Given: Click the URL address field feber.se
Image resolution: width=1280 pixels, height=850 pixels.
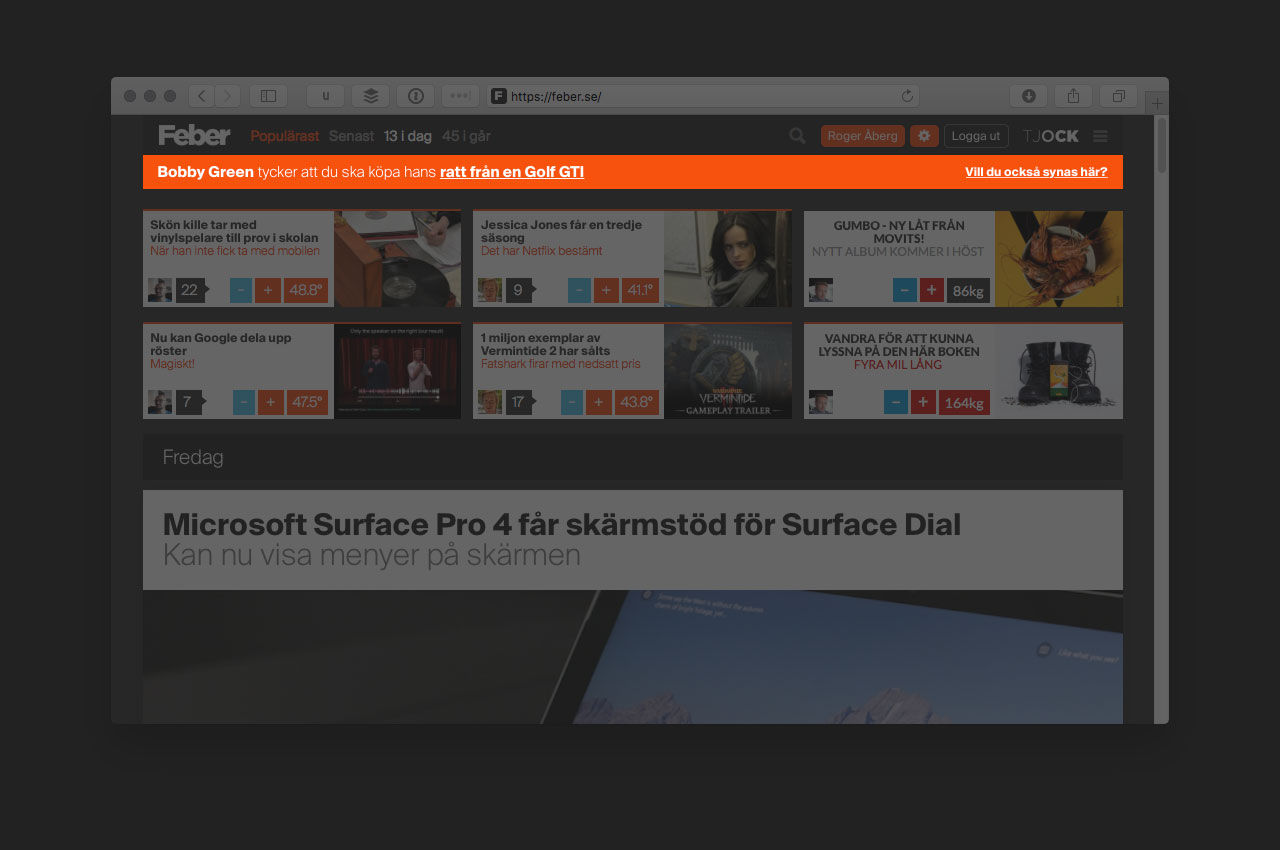Looking at the screenshot, I should tap(703, 96).
